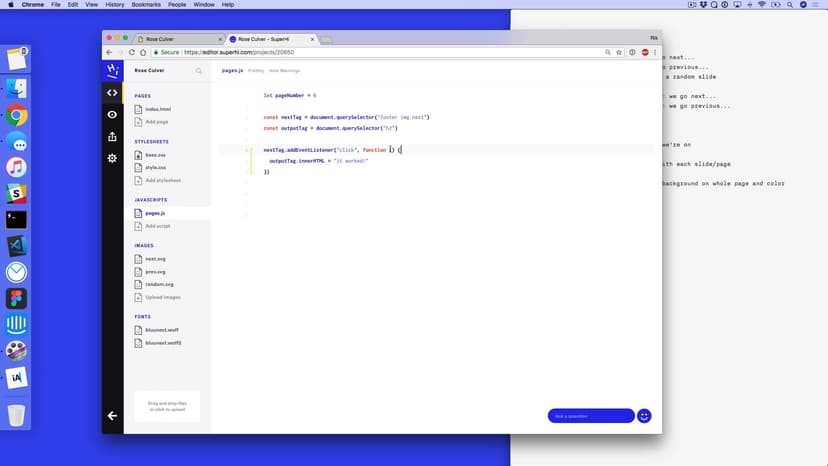Click the drag and drop upload box
The width and height of the screenshot is (828, 466).
167,407
